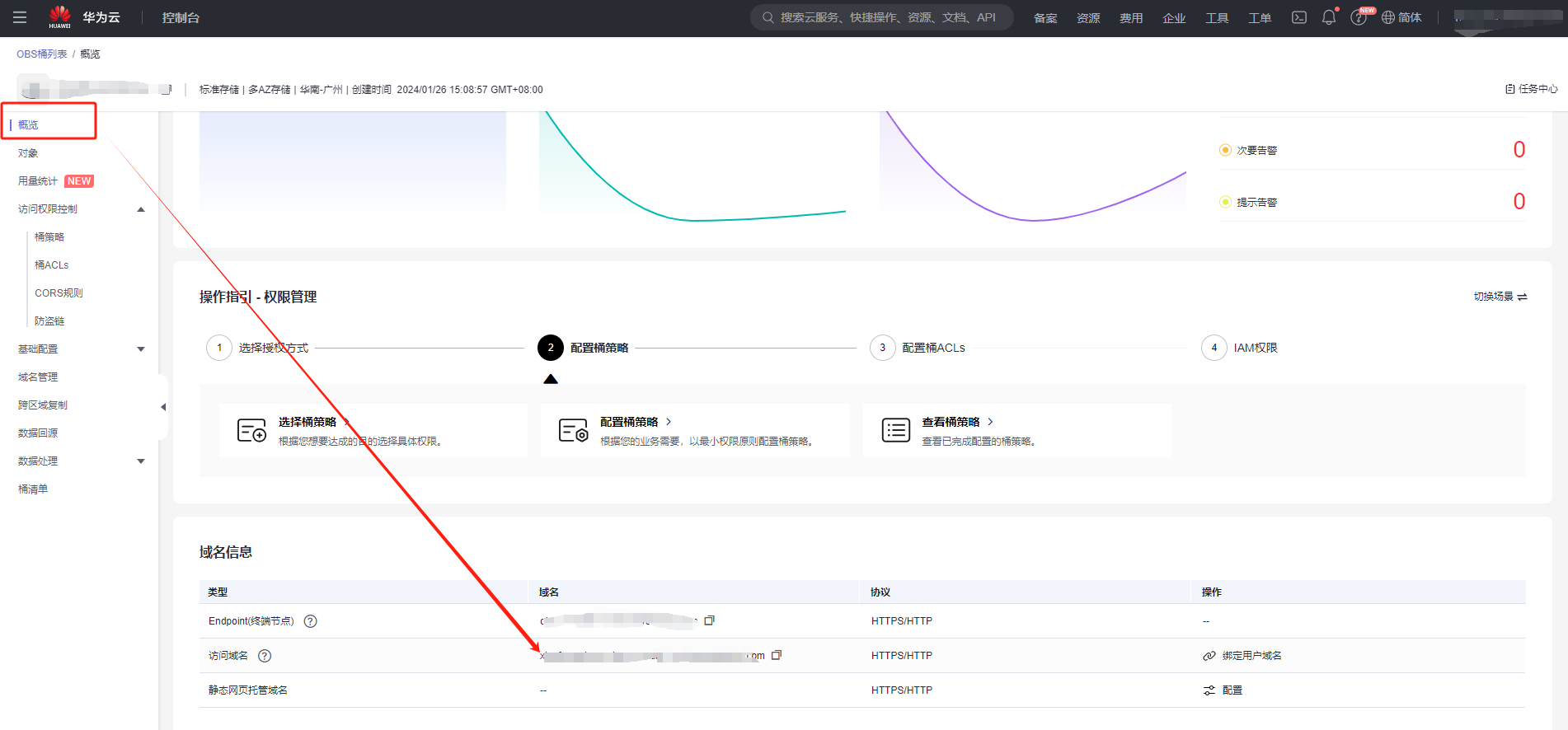
Task: Select step 3 配置桶ACLs
Action: click(932, 348)
